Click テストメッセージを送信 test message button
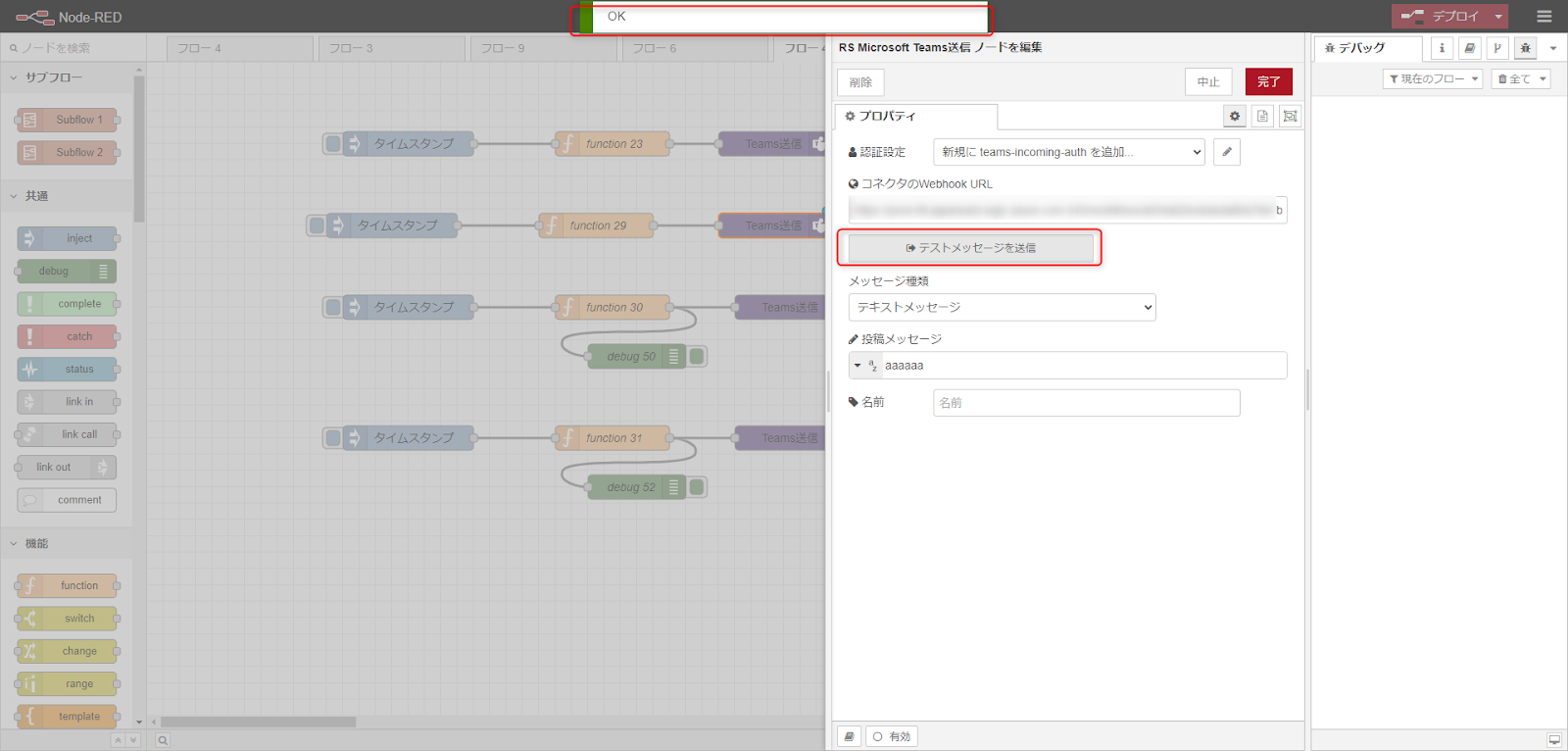Viewport: 1568px width, 751px height. pos(970,248)
